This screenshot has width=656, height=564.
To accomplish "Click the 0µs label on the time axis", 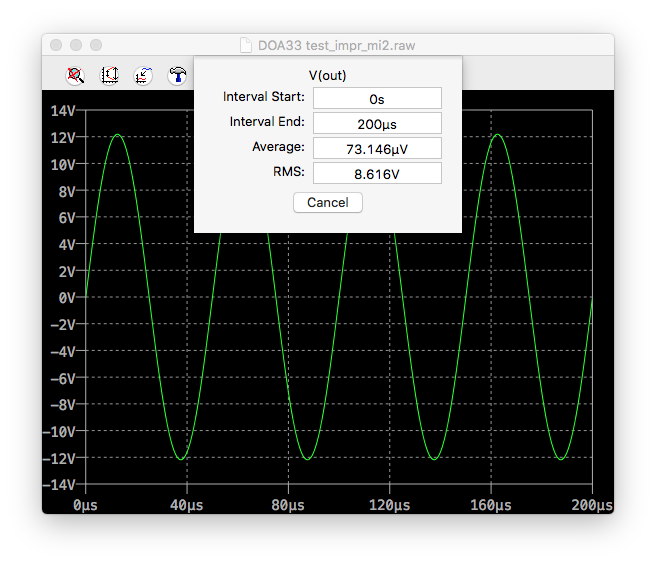I will coord(85,505).
